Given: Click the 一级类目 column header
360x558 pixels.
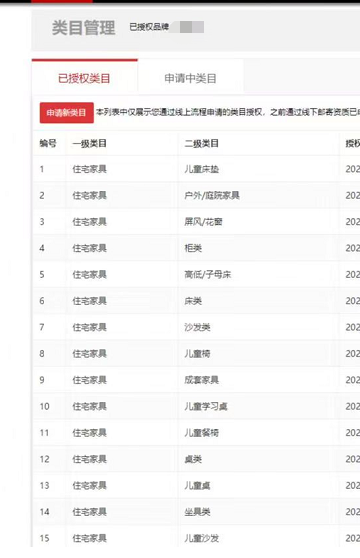Looking at the screenshot, I should pos(90,143).
